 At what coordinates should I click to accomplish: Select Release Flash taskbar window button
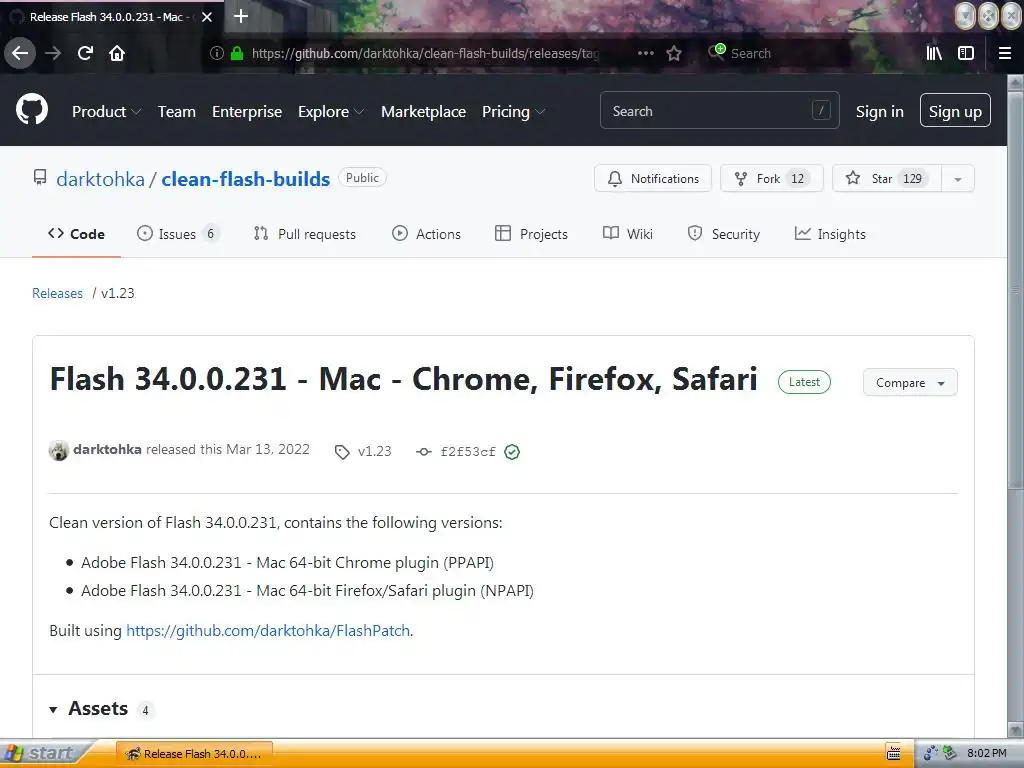[x=194, y=754]
